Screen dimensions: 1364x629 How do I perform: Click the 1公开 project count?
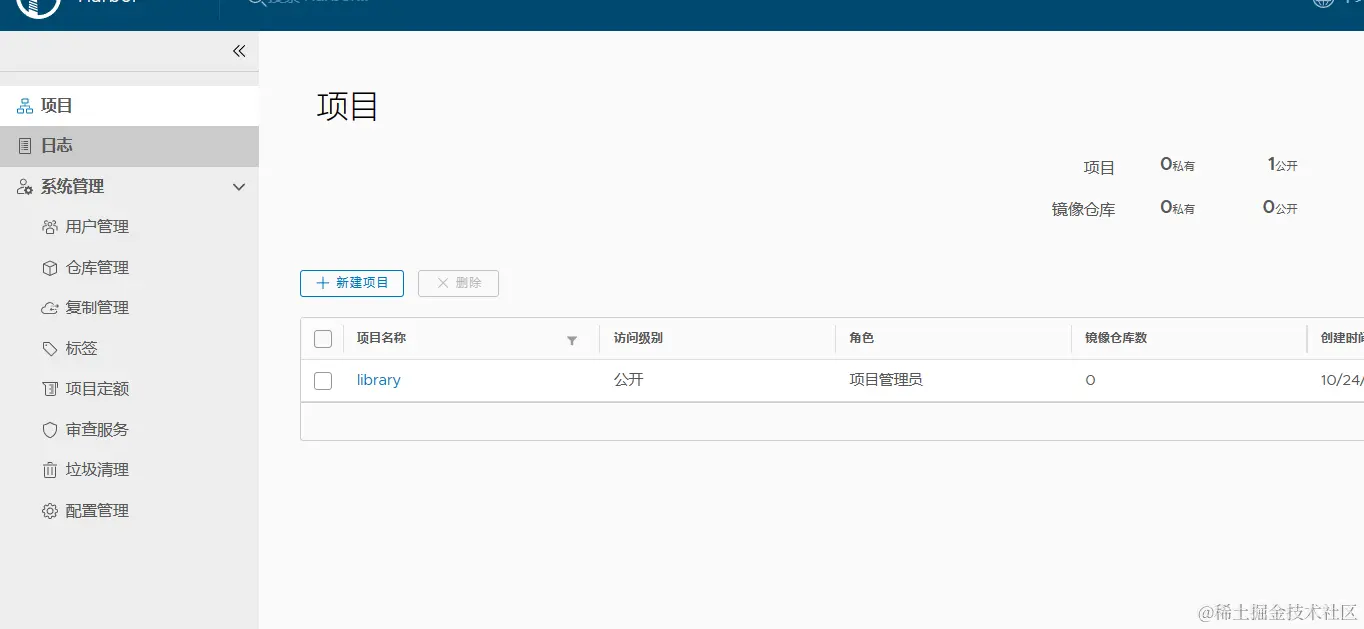[1283, 165]
